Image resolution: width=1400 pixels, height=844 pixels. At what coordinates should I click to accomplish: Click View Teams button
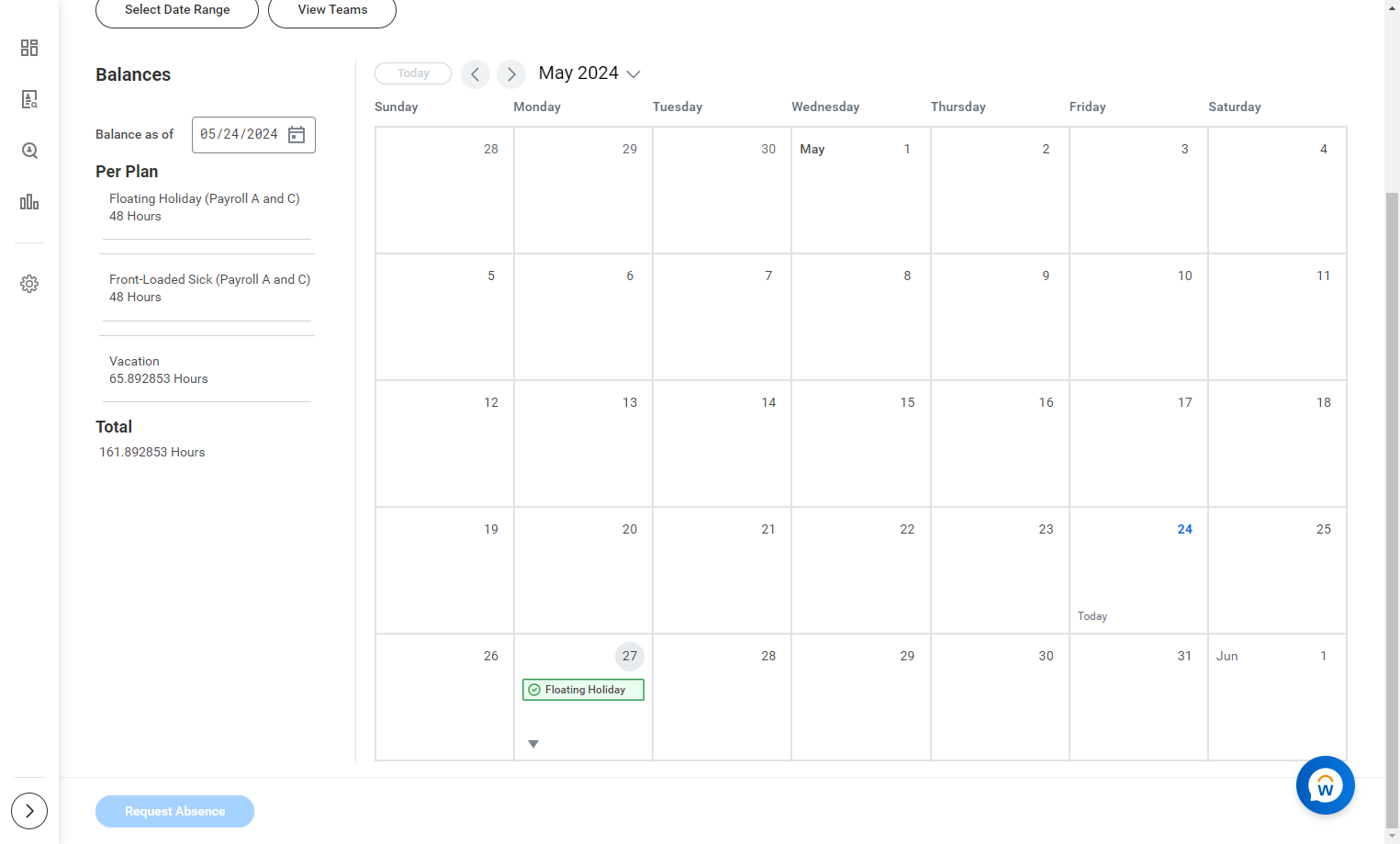pyautogui.click(x=332, y=10)
